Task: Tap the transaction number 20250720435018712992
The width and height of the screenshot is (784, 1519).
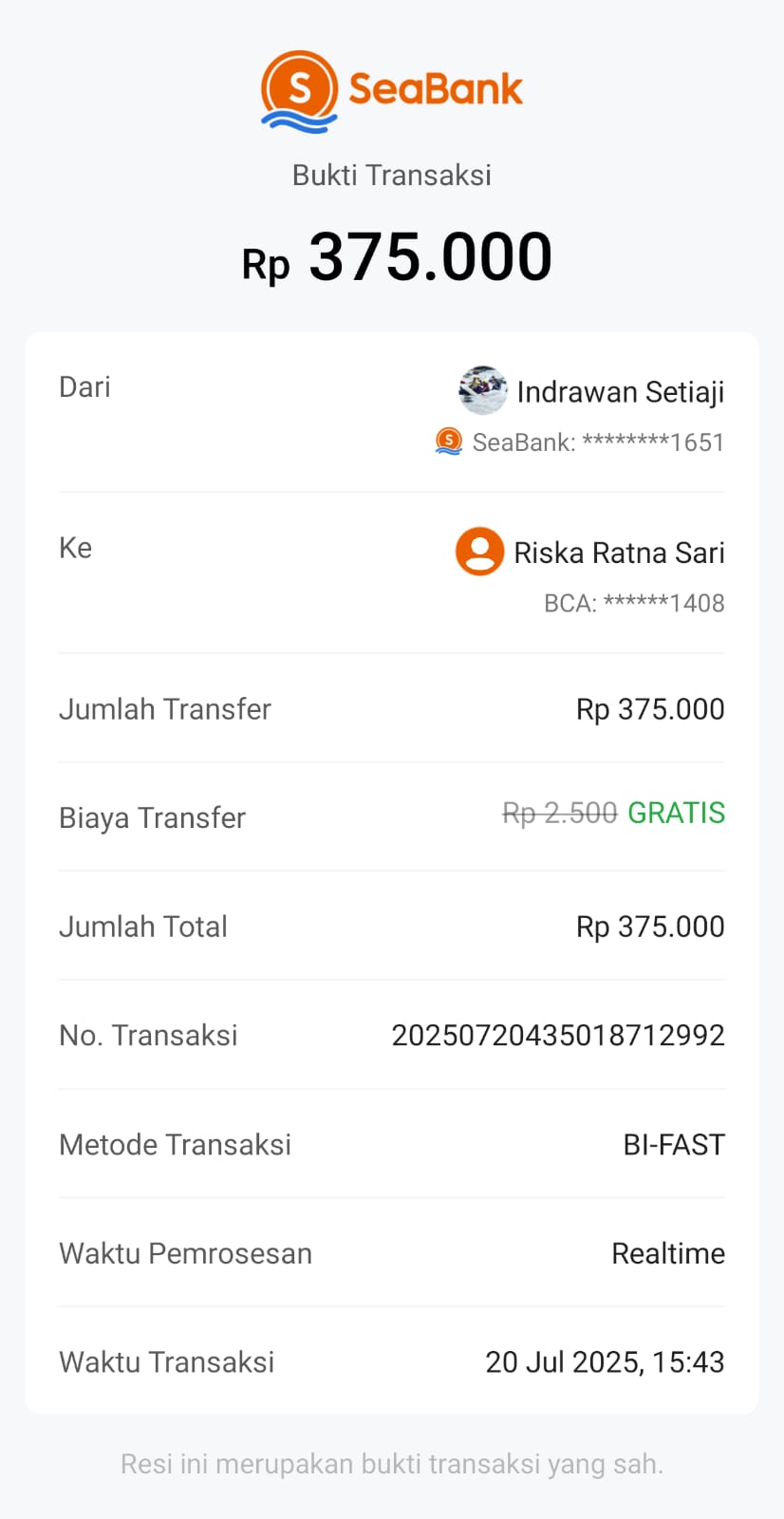Action: [x=557, y=1035]
